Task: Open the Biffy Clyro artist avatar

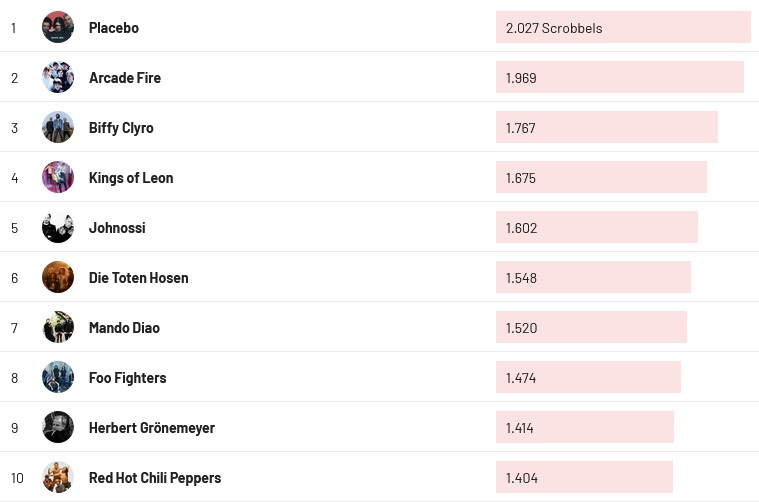Action: [58, 127]
